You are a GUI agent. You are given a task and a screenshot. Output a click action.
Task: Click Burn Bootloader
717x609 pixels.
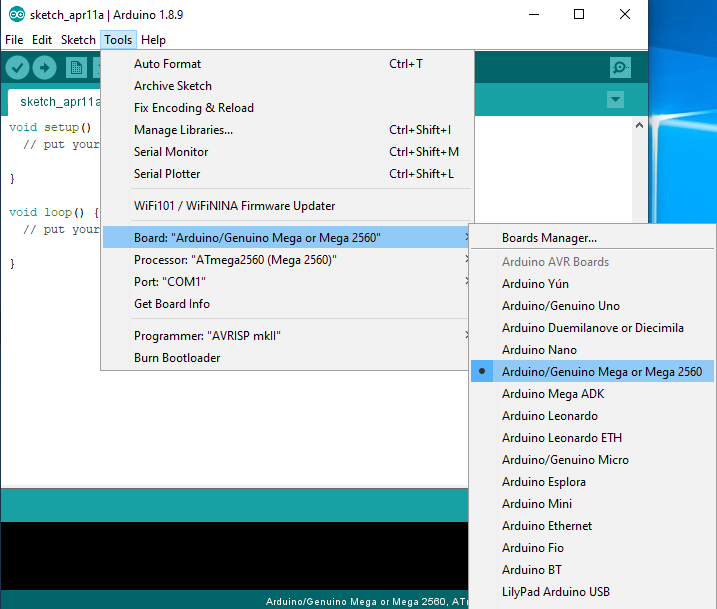coord(177,358)
